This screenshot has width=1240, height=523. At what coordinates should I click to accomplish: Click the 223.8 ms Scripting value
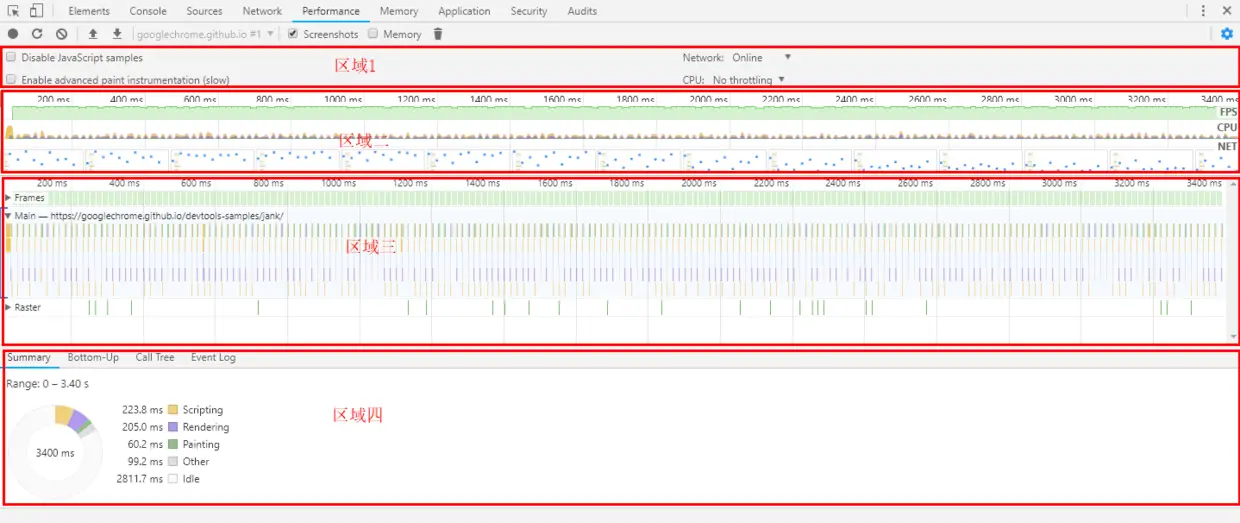tap(142, 410)
